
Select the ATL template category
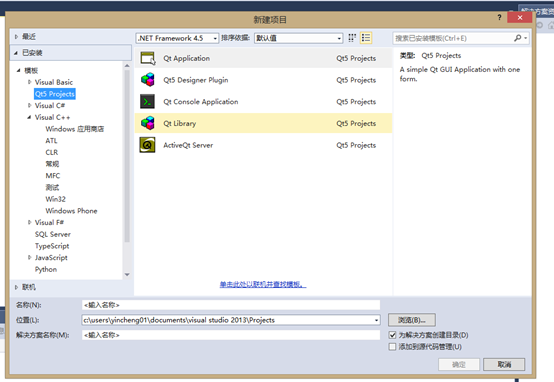[51, 141]
